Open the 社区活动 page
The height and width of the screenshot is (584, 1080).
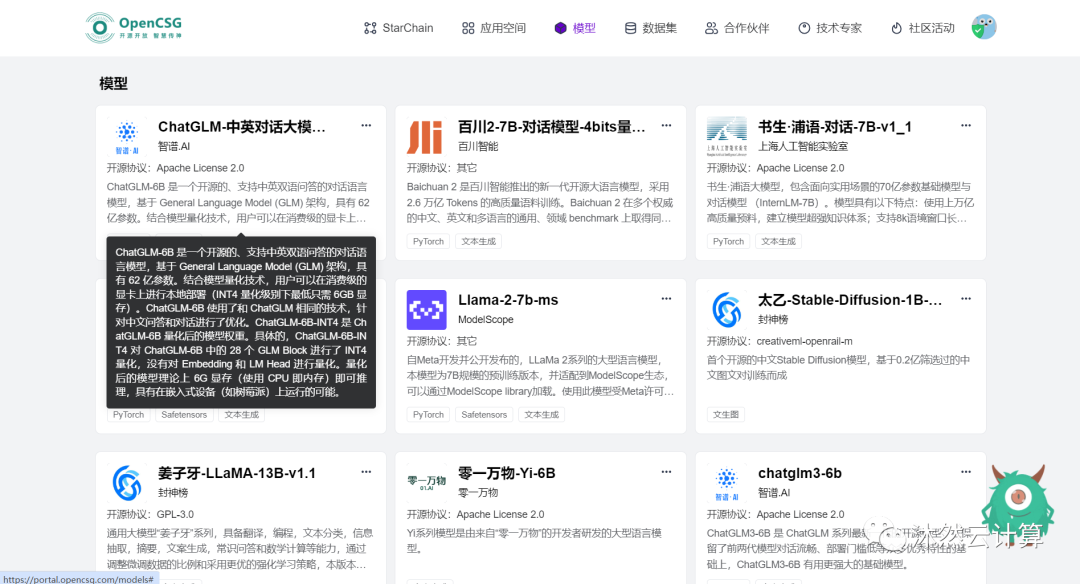(x=922, y=28)
